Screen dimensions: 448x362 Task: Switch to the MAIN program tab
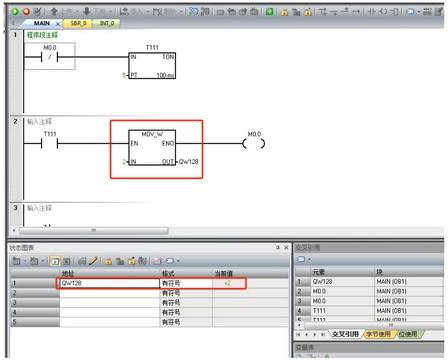coord(42,23)
